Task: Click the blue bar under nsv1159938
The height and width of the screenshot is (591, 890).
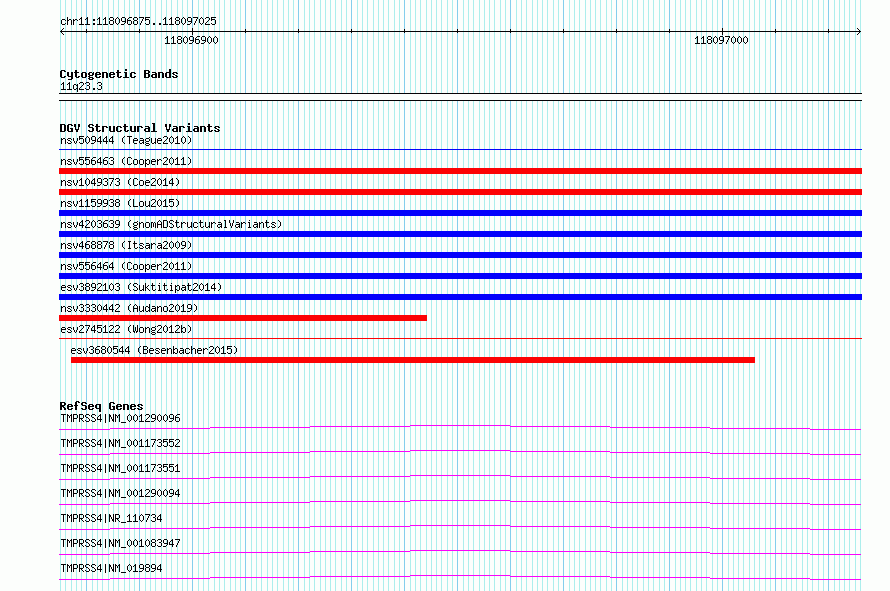Action: 460,213
